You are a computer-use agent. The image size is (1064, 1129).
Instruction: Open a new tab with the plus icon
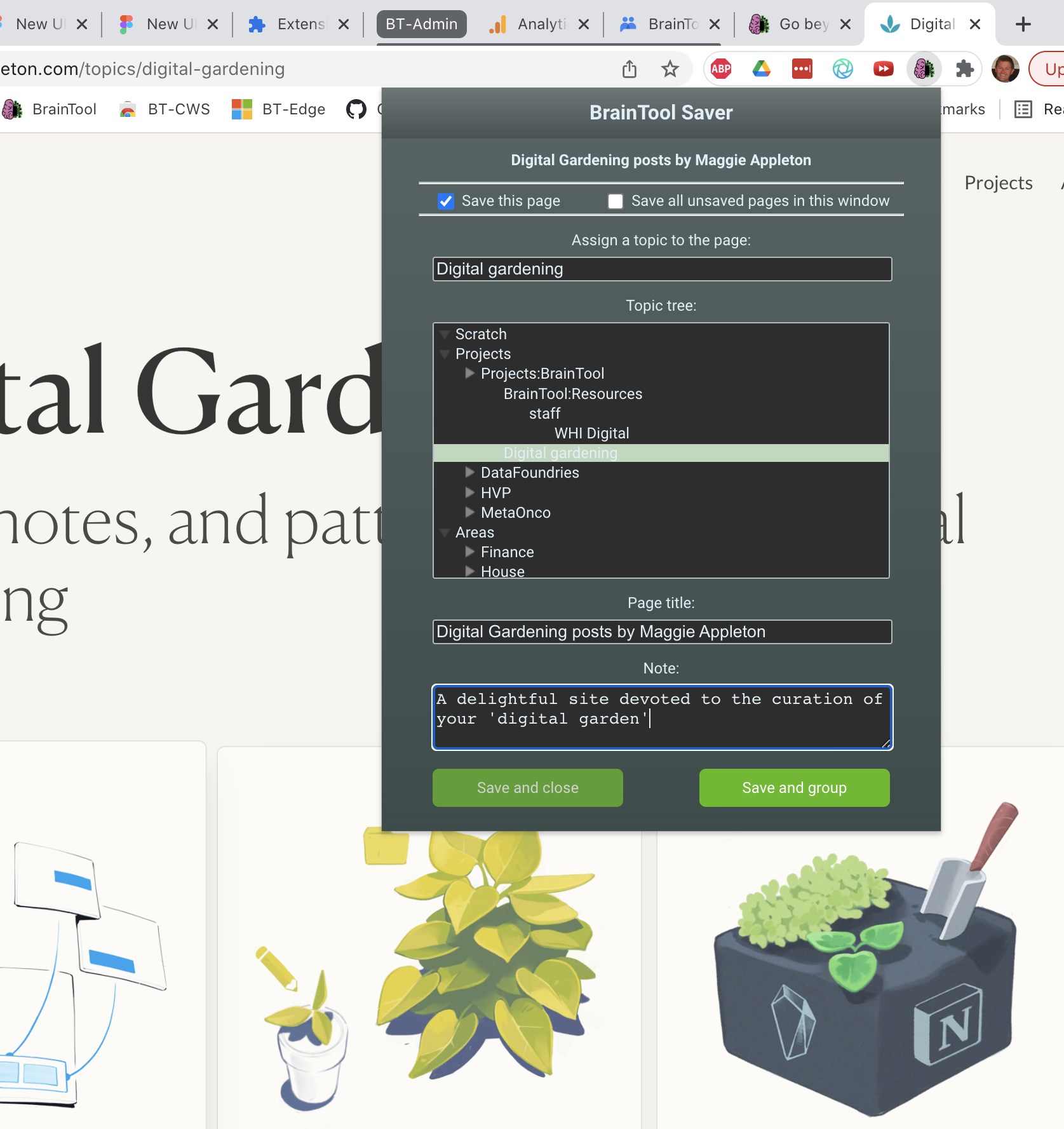pos(1023,24)
